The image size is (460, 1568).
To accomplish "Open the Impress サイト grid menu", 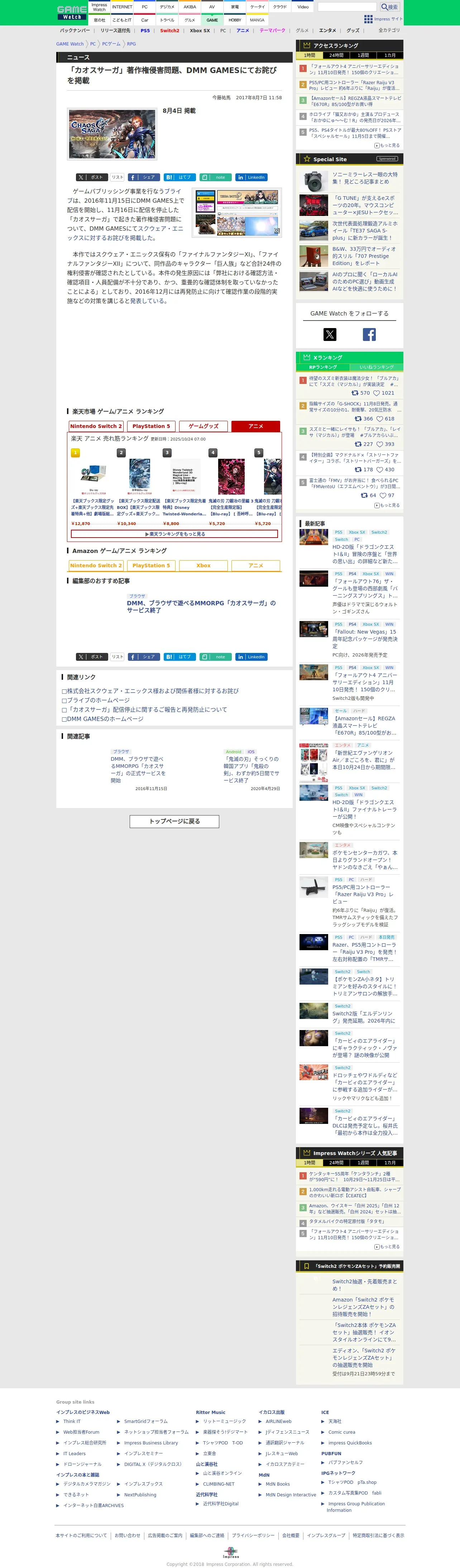I will [x=383, y=19].
